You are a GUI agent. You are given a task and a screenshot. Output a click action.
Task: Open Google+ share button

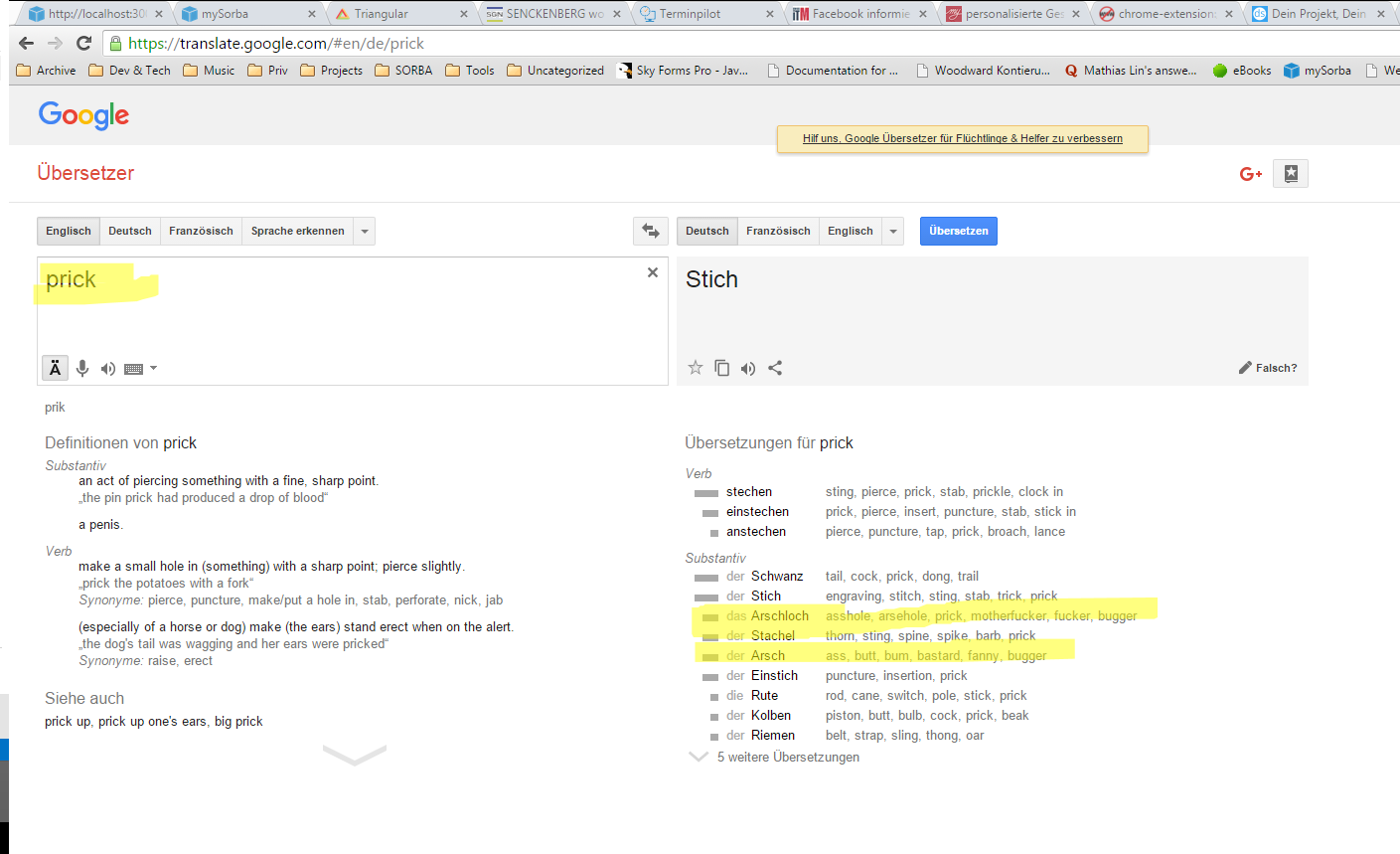coord(1251,174)
